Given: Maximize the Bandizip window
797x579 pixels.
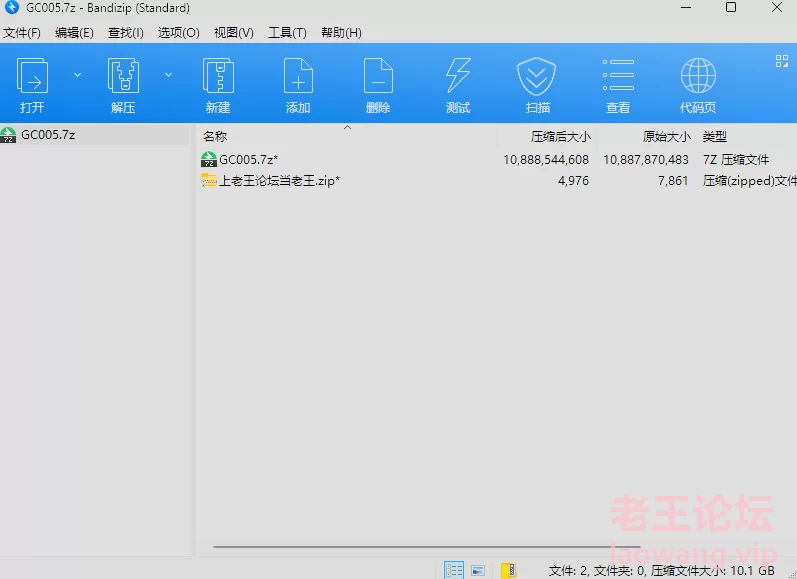Looking at the screenshot, I should (x=731, y=8).
